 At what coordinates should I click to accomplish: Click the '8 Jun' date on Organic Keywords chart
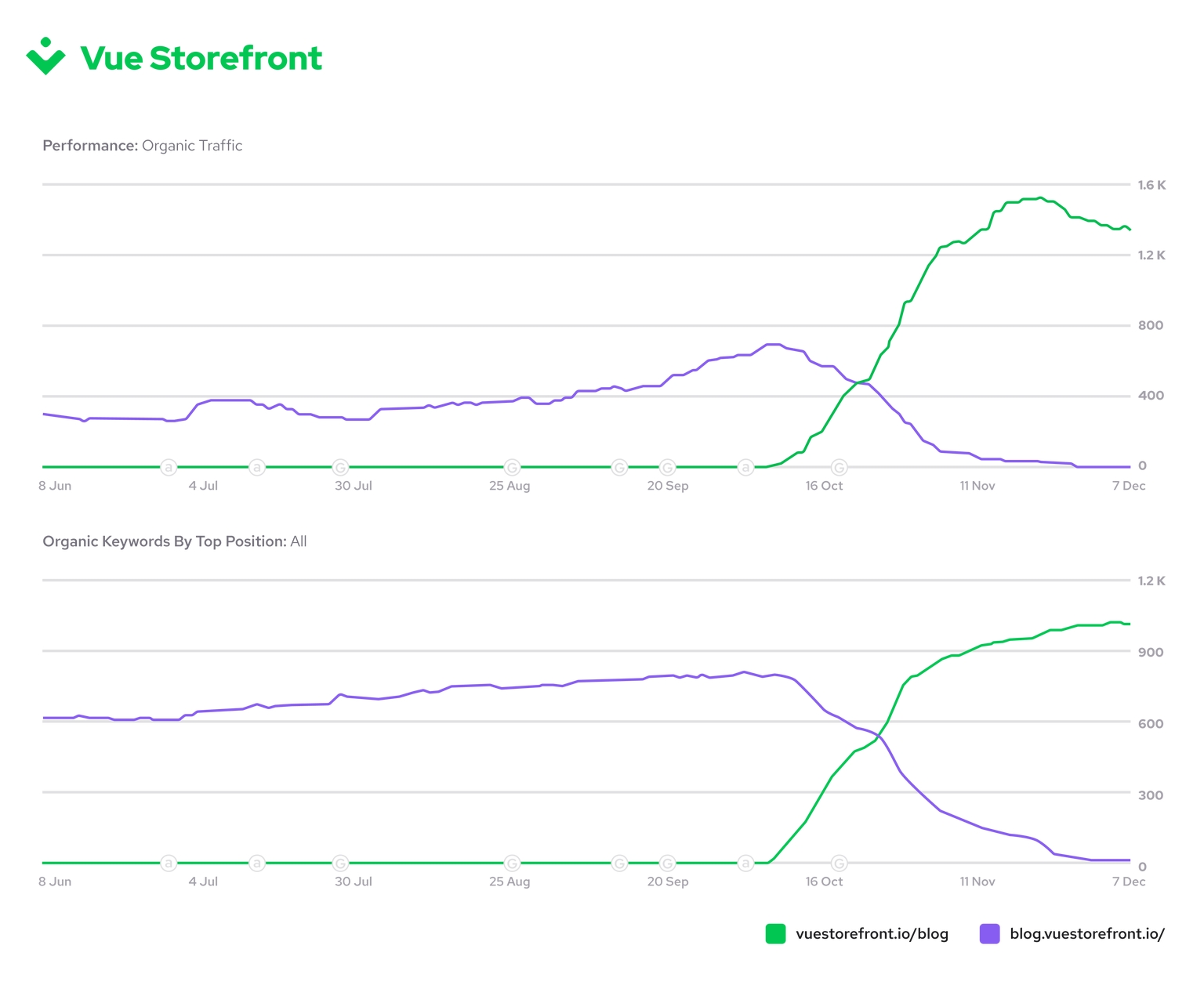point(55,882)
